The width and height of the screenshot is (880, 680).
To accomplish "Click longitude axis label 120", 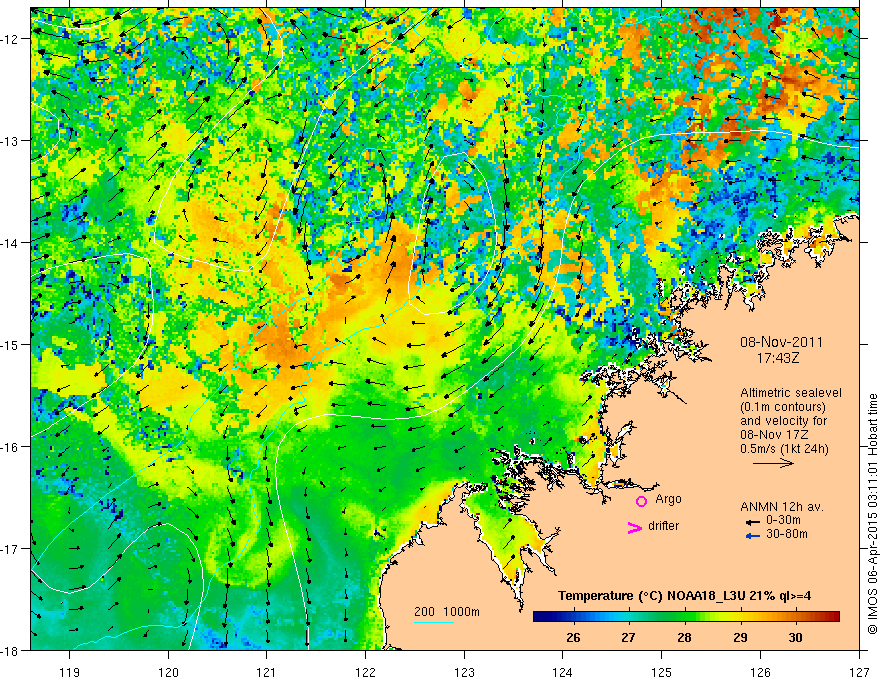I will [x=168, y=672].
